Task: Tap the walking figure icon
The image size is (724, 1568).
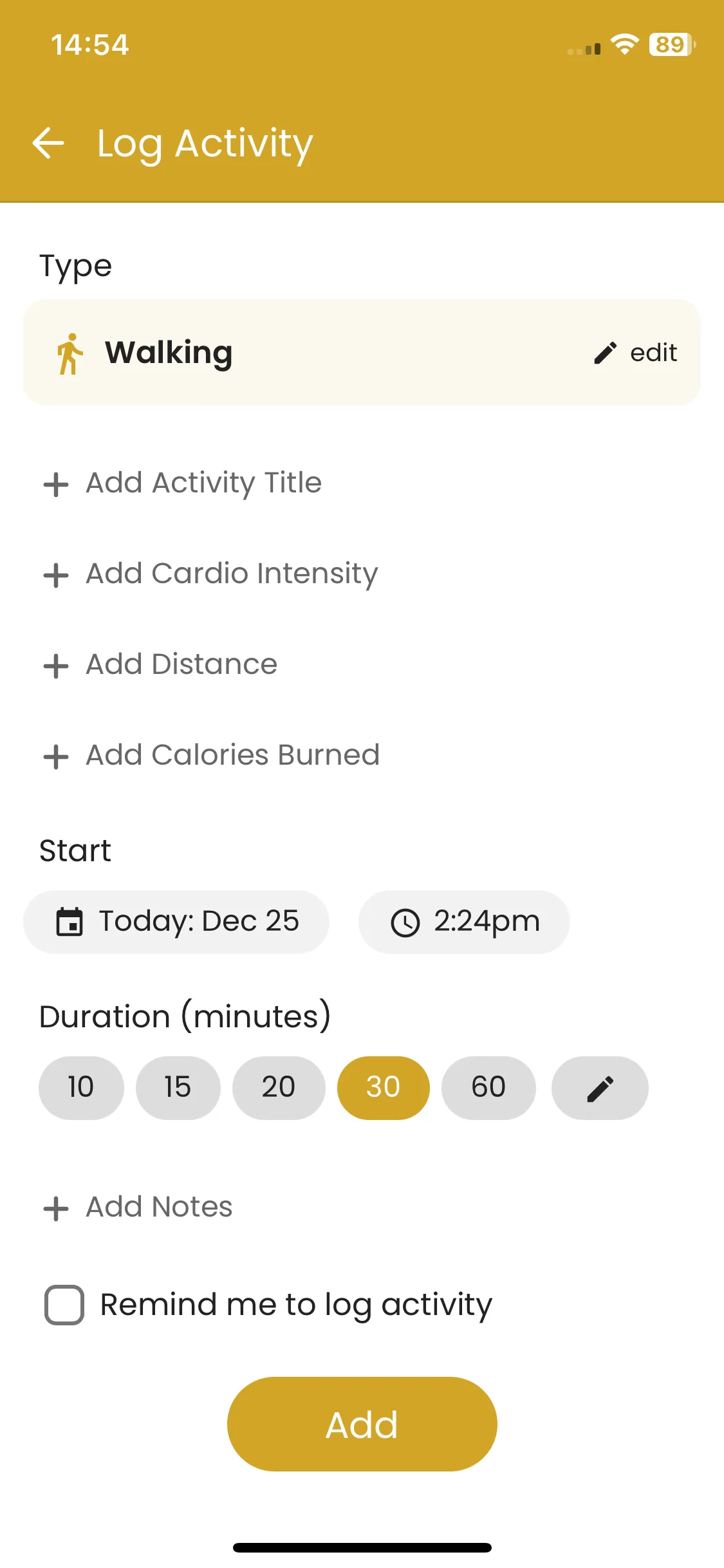Action: (x=70, y=353)
